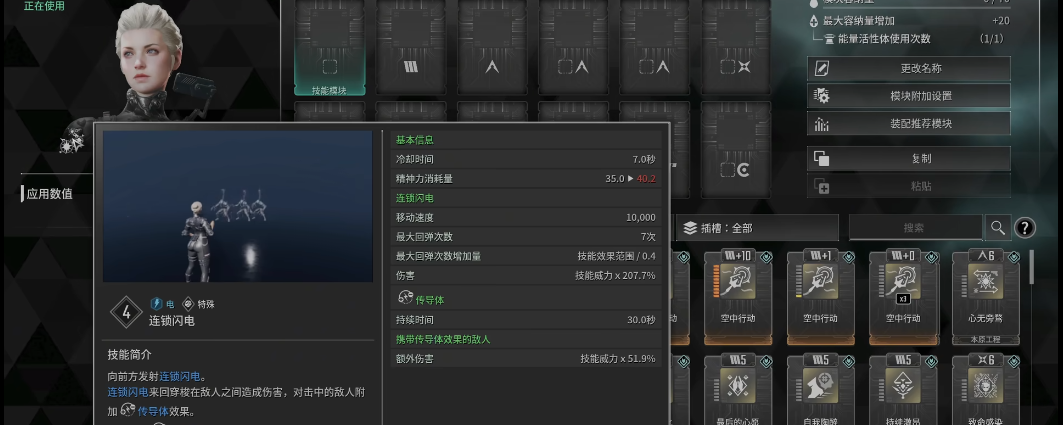The height and width of the screenshot is (425, 1063).
Task: Click the 正在使用 status label
Action: point(43,5)
